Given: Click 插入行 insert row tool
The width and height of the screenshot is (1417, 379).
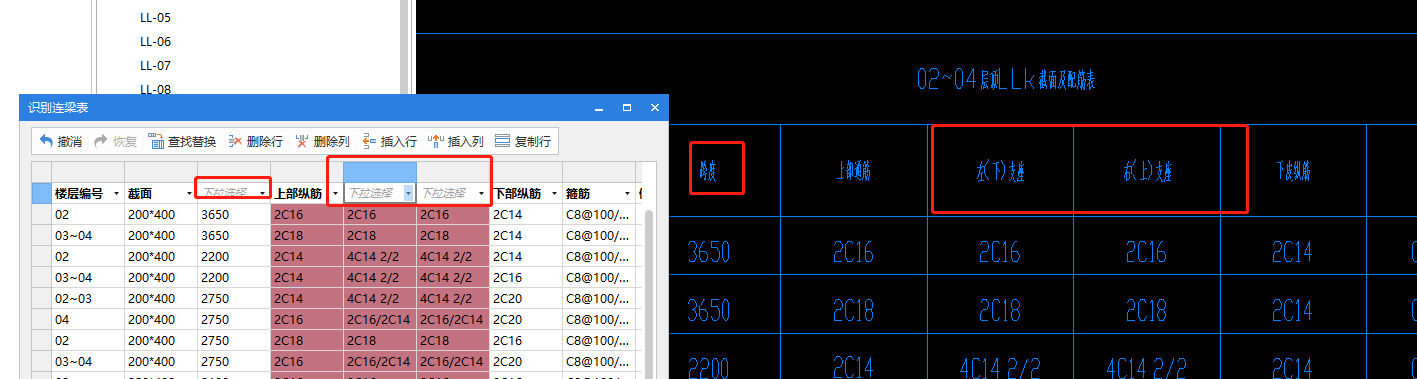Looking at the screenshot, I should [389, 141].
